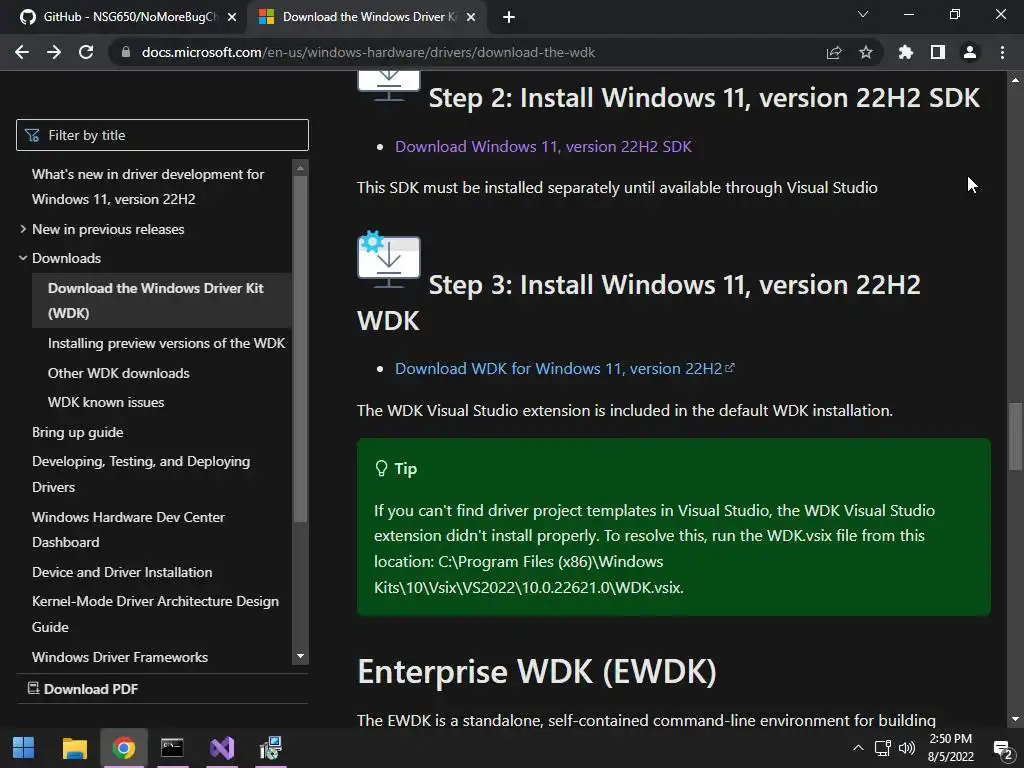Close the GitHub tab
This screenshot has height=768, width=1024.
(x=231, y=17)
